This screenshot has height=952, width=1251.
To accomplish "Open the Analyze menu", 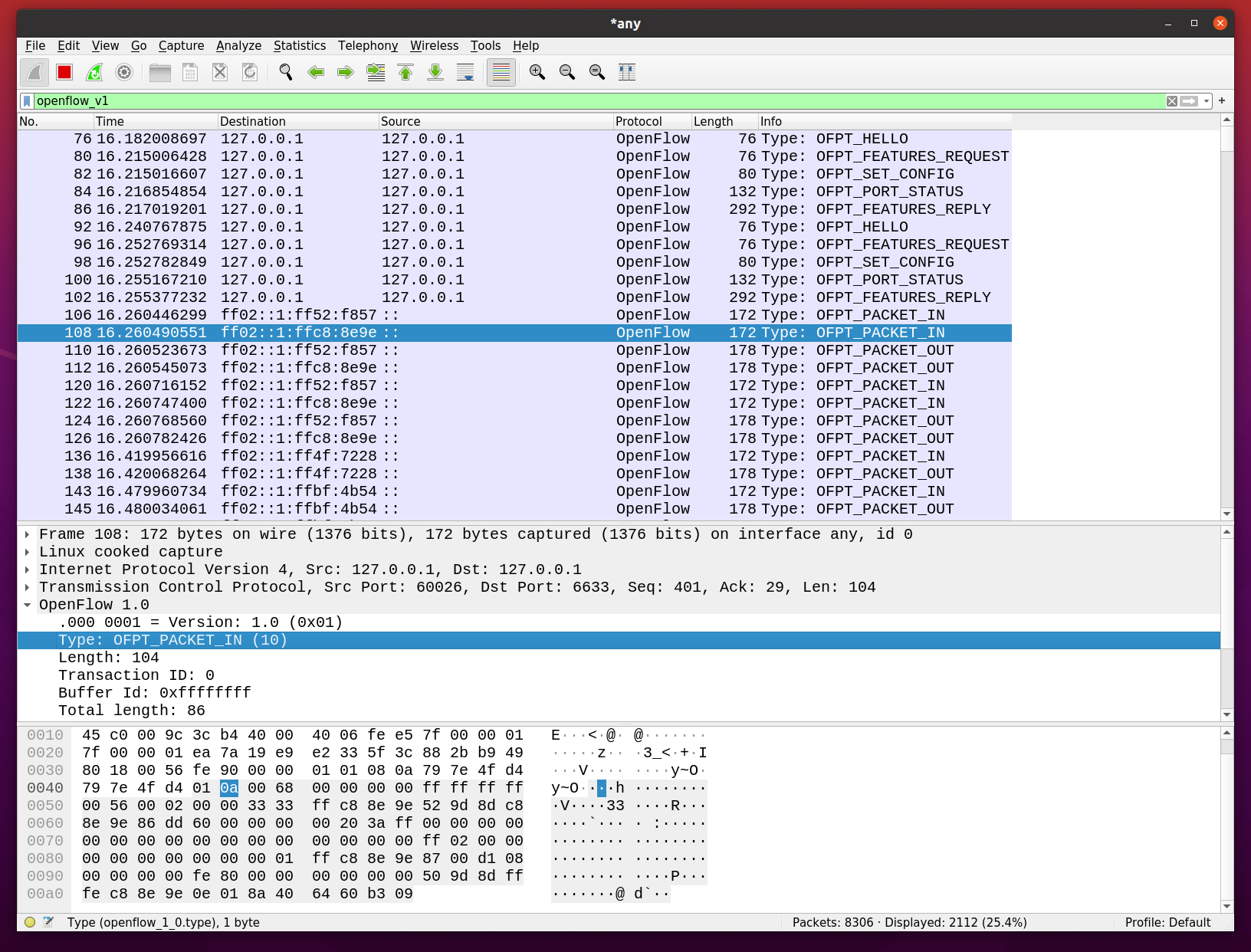I will click(239, 46).
